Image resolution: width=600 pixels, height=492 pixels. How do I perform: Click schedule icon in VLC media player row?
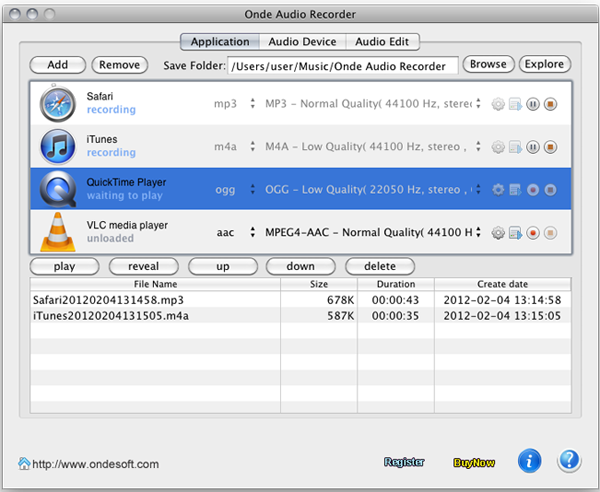515,233
